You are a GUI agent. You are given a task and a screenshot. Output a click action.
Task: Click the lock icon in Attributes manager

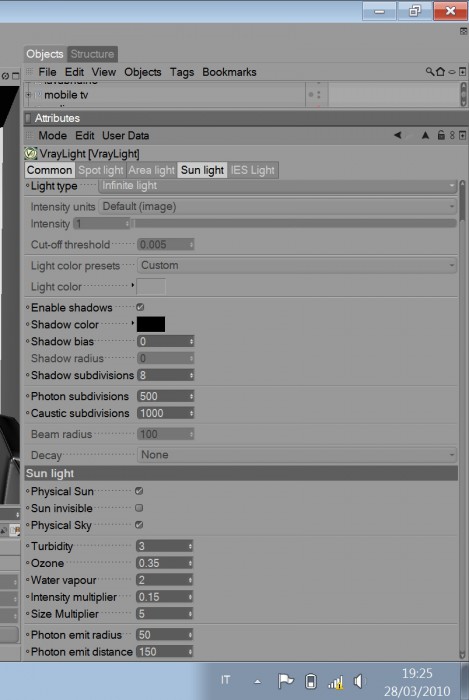(441, 135)
